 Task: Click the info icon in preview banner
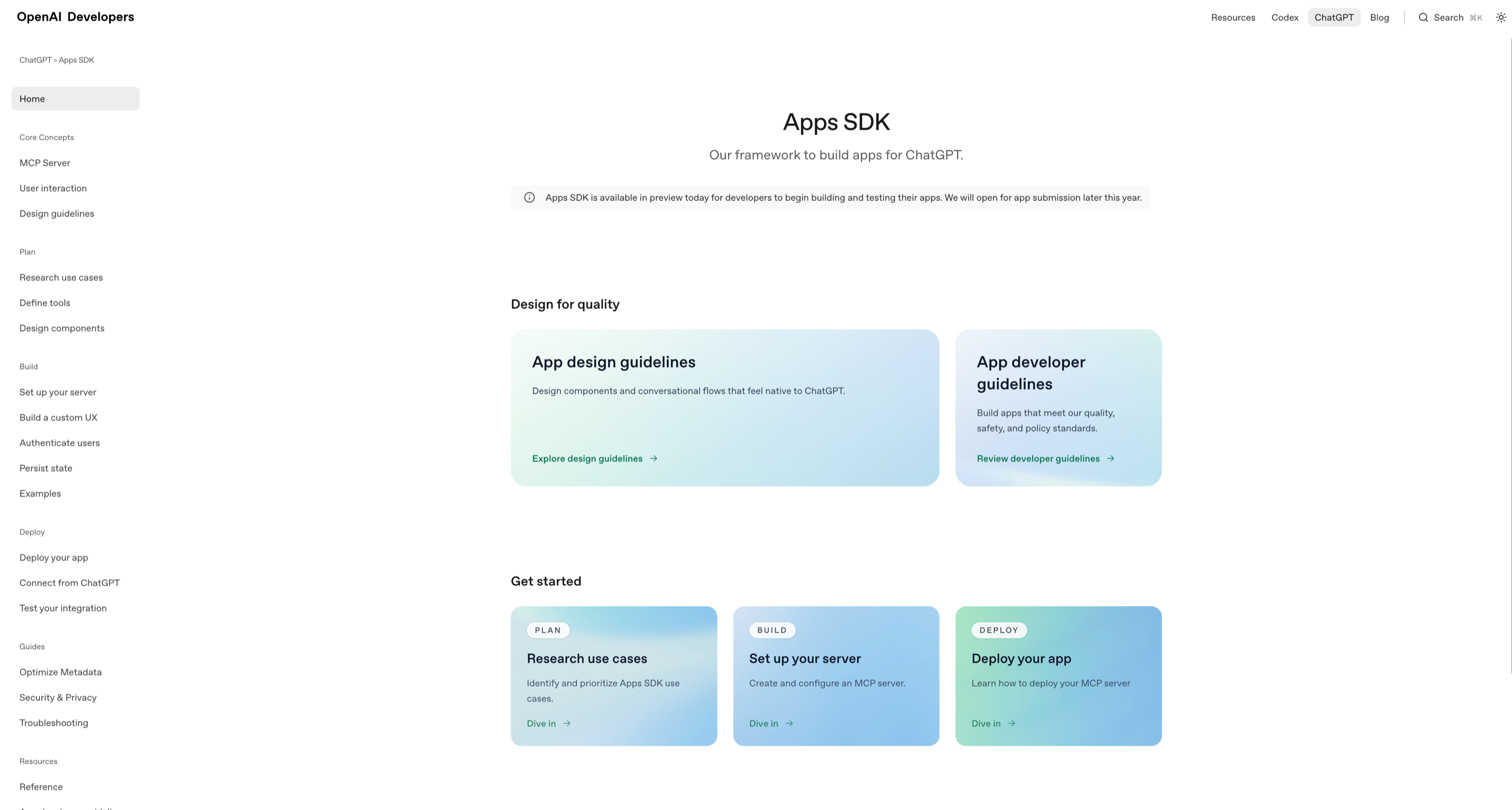[529, 198]
